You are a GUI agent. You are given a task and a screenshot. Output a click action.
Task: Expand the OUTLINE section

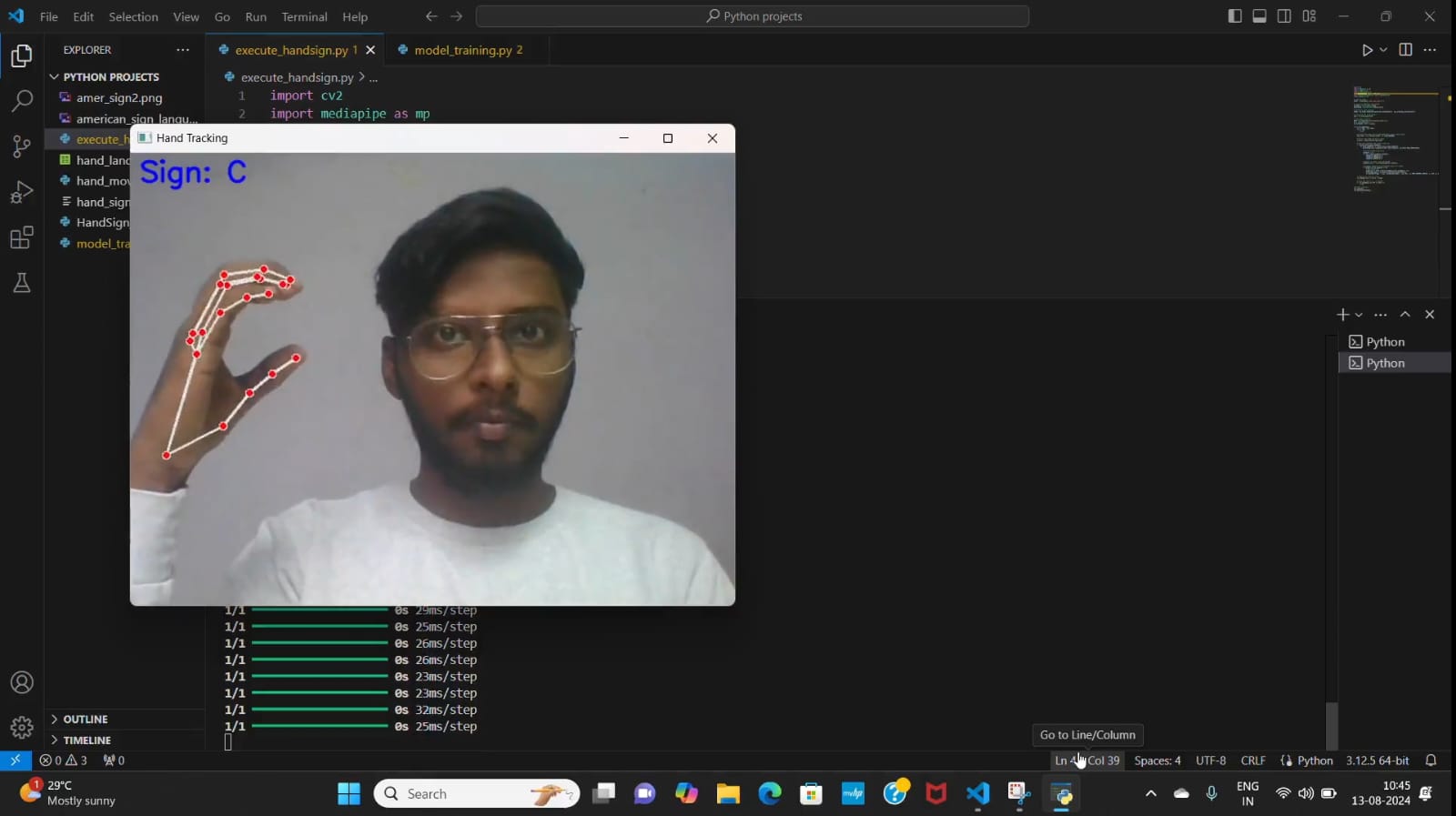pyautogui.click(x=86, y=720)
